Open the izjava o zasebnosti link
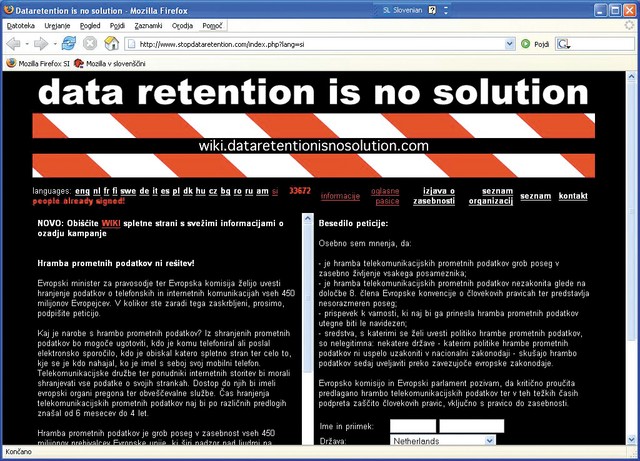 (x=434, y=196)
